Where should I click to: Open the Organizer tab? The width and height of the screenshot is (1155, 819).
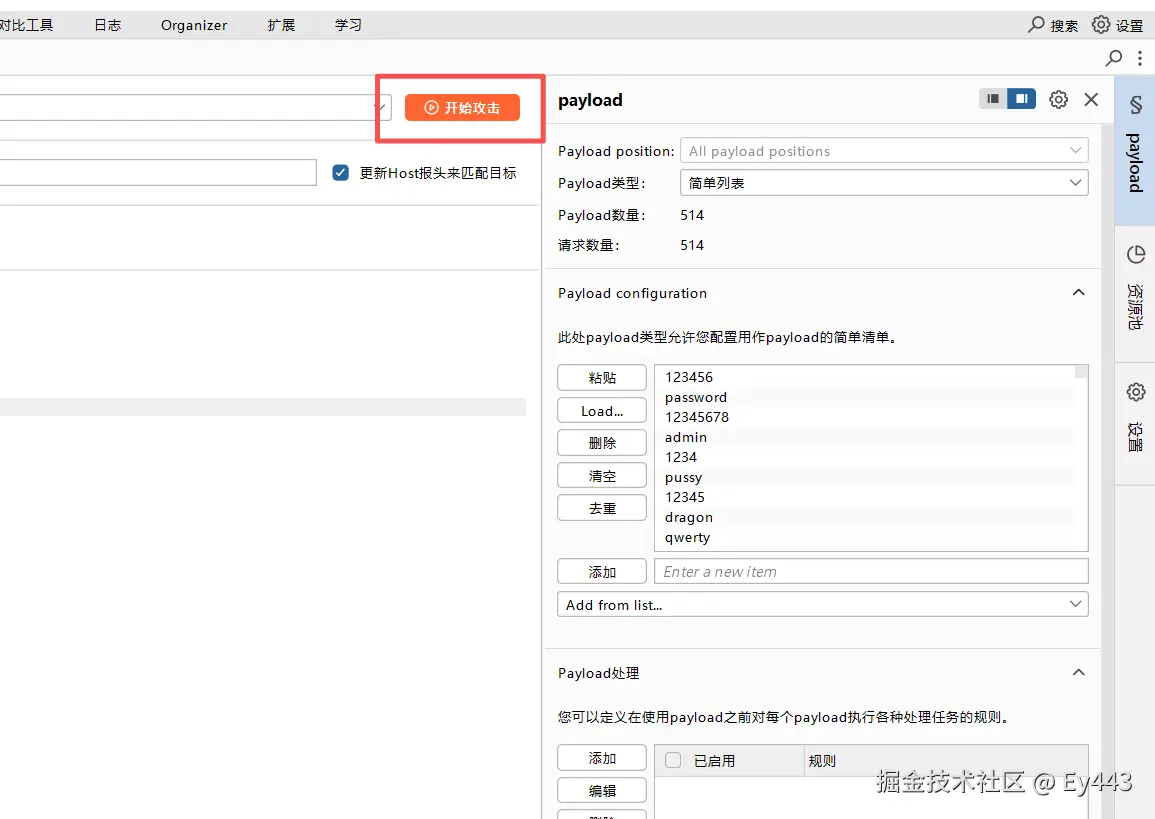(x=194, y=25)
